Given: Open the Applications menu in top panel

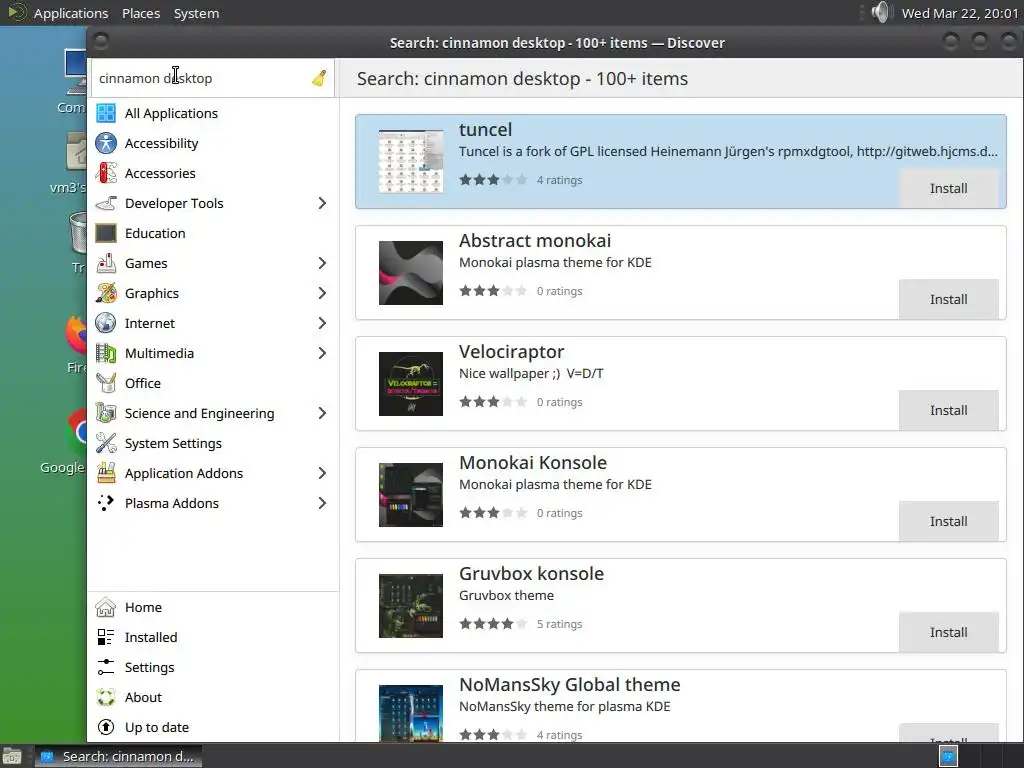Looking at the screenshot, I should coord(71,13).
